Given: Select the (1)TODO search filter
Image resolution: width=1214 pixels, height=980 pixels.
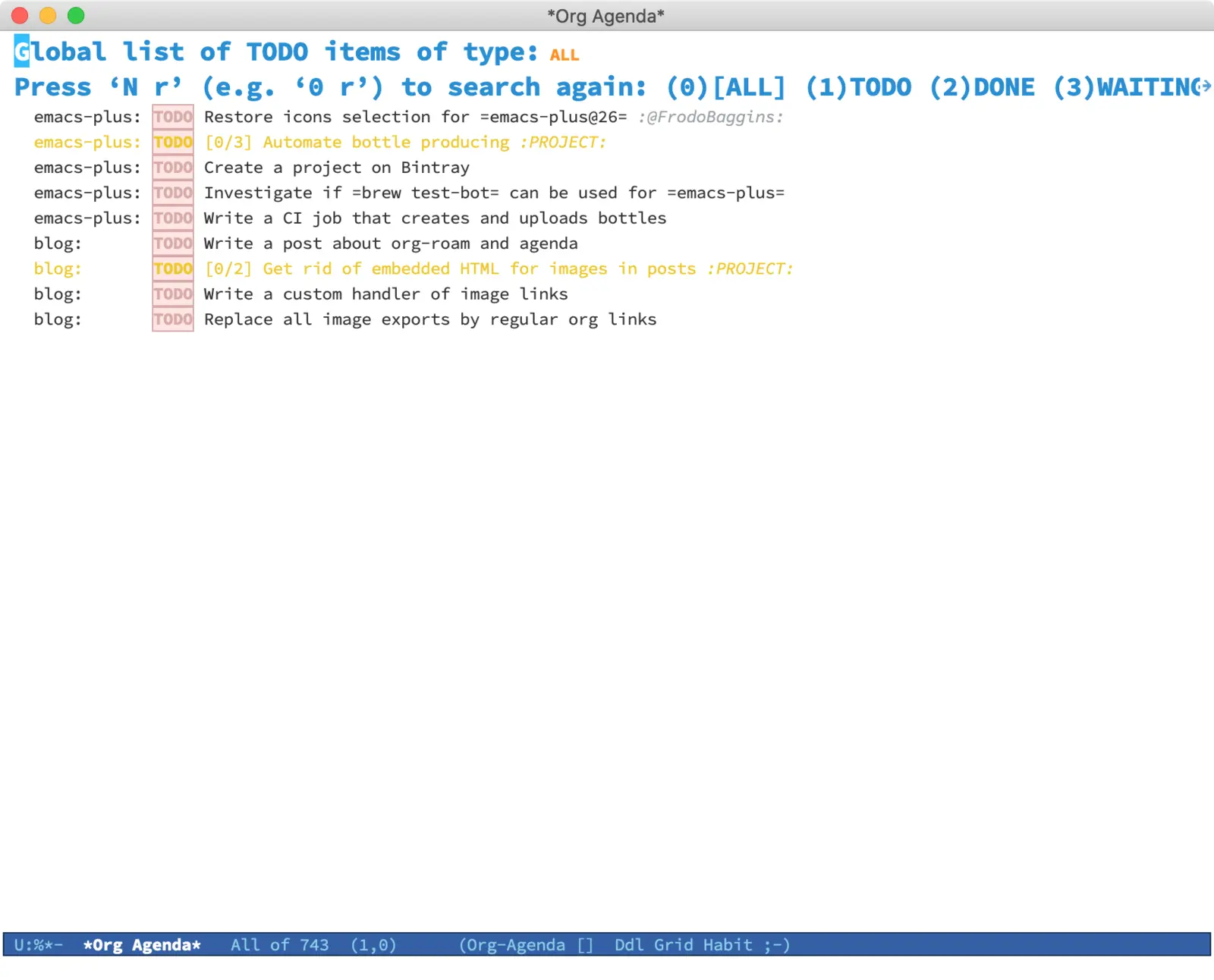Looking at the screenshot, I should coord(858,87).
